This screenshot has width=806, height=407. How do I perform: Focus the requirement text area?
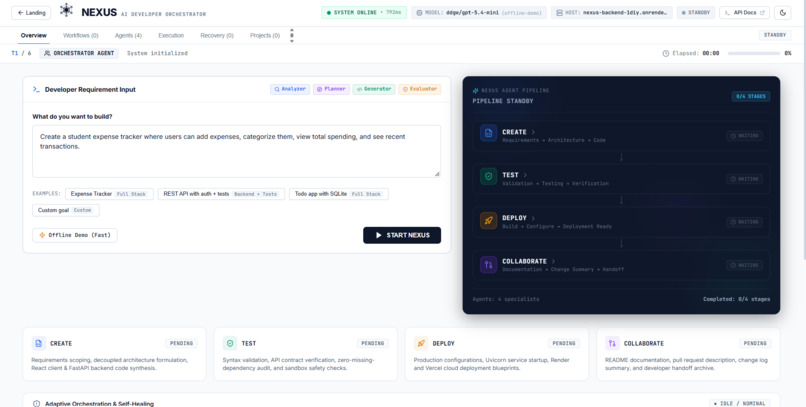[x=236, y=152]
